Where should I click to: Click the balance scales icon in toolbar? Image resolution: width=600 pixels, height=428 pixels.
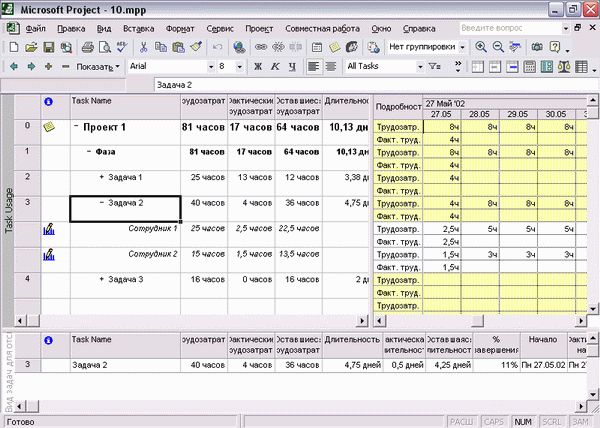pos(564,67)
